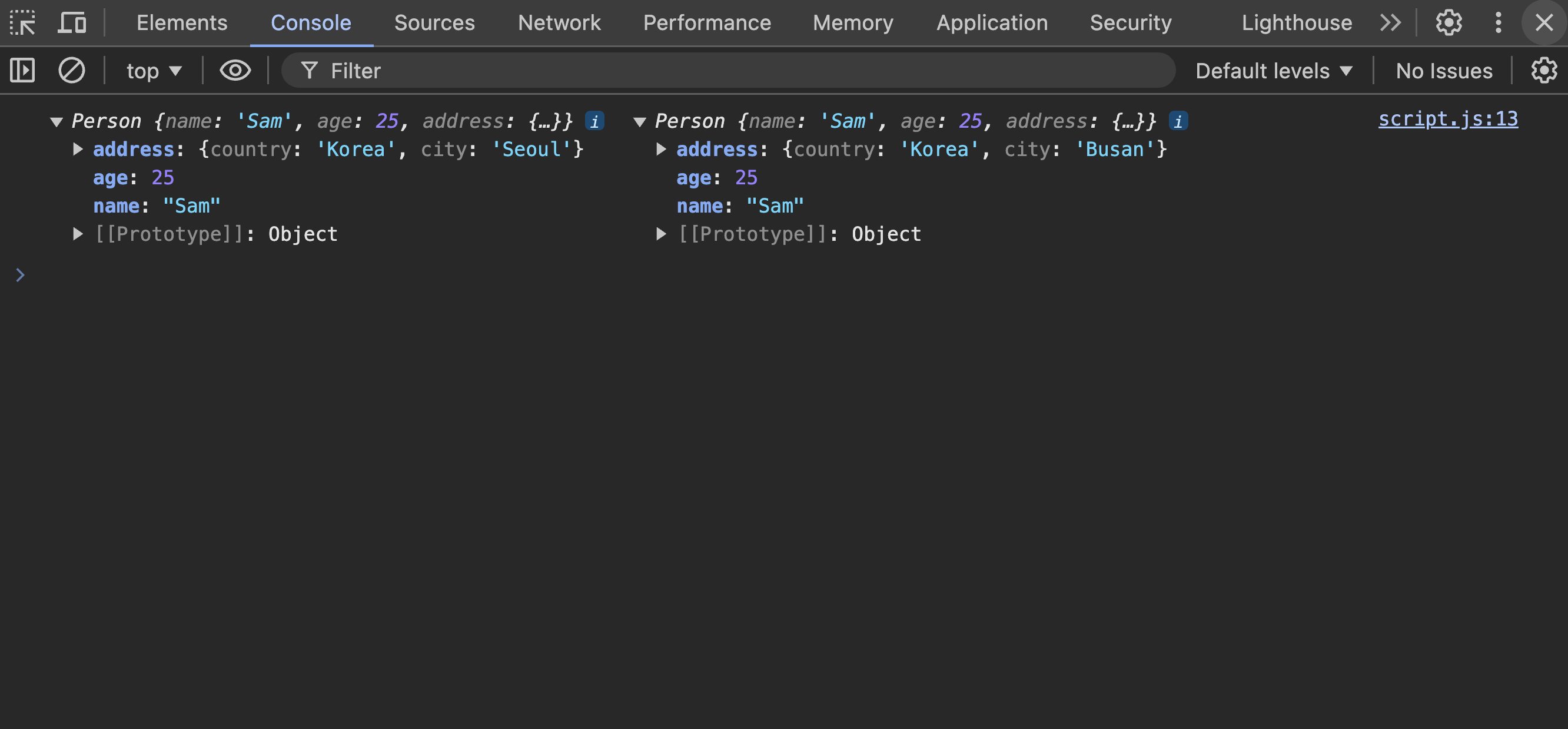Open the top JavaScript context dropdown

click(154, 71)
